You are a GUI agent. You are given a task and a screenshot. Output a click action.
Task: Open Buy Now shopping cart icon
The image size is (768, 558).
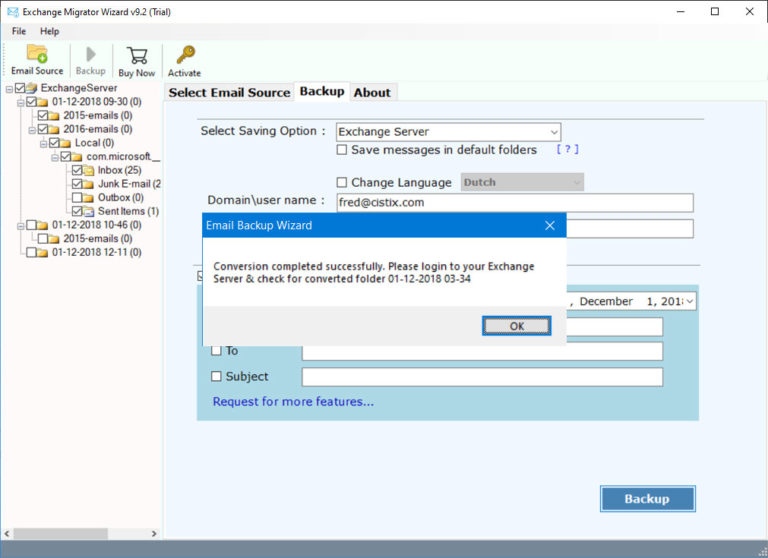pyautogui.click(x=137, y=55)
